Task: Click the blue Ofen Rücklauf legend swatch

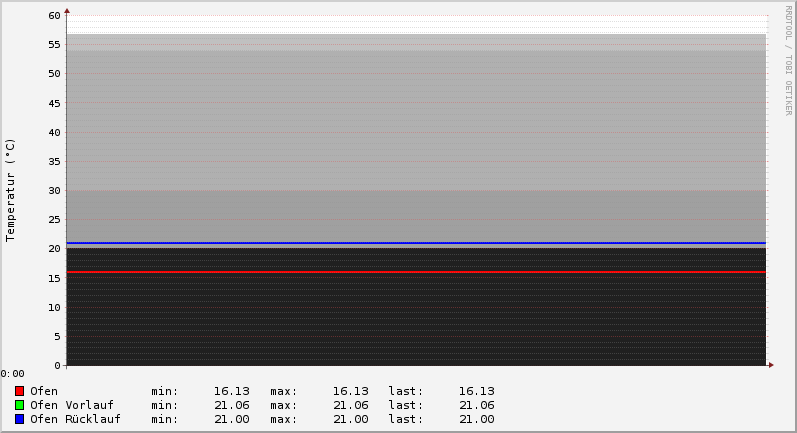Action: (x=19, y=419)
